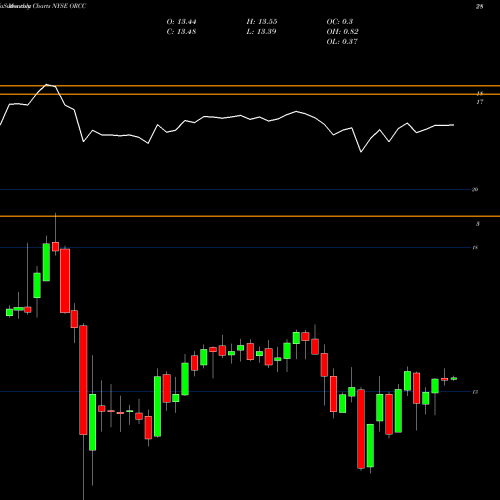Click the 13 price level label
500x500 pixels.
coord(475,392)
